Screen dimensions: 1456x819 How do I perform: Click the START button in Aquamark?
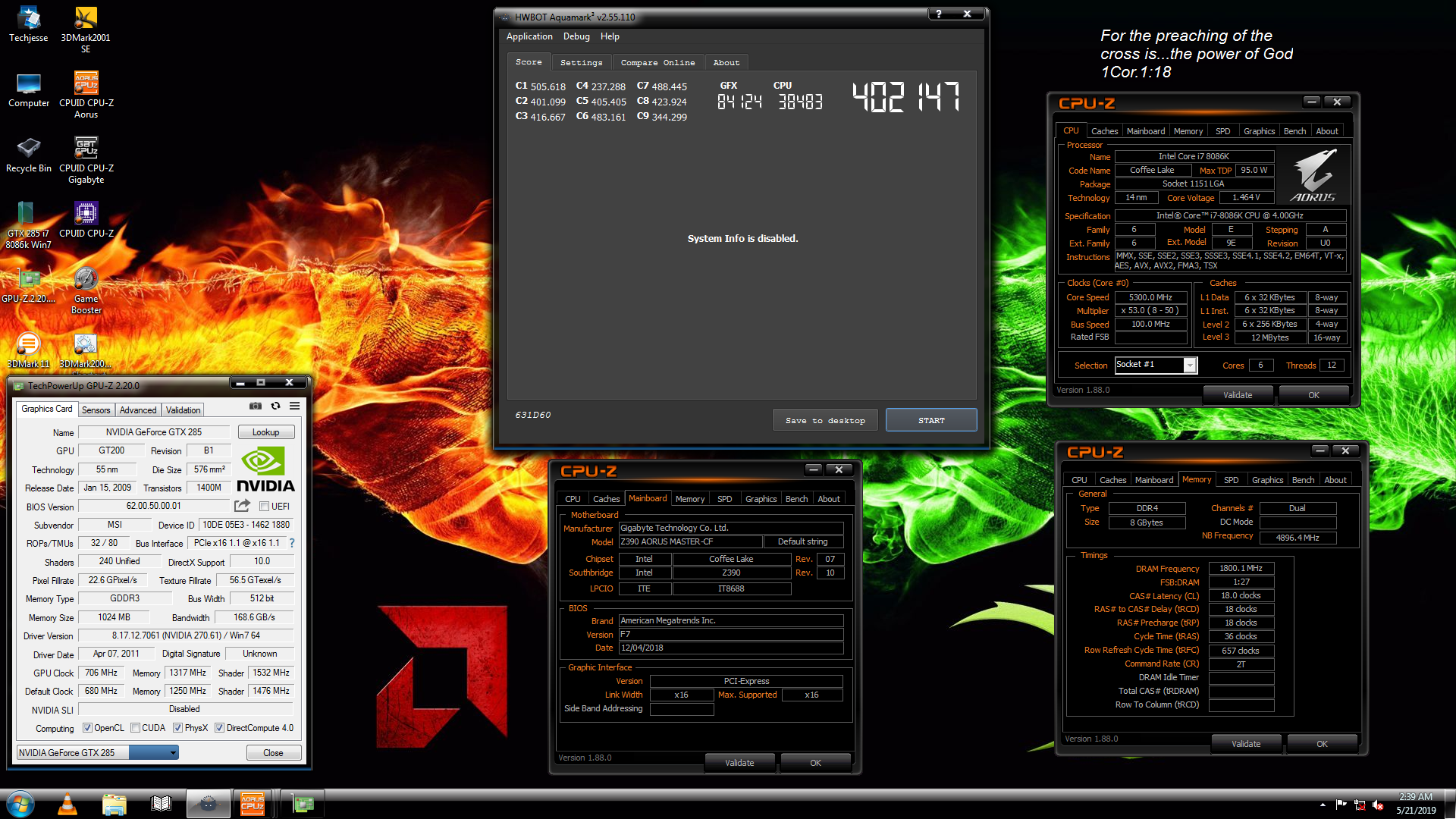pos(931,420)
